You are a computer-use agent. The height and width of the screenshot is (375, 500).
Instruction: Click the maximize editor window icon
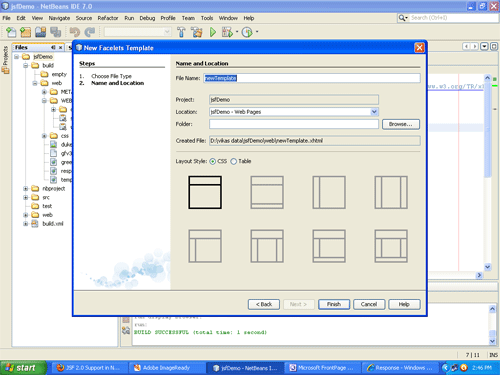[494, 46]
